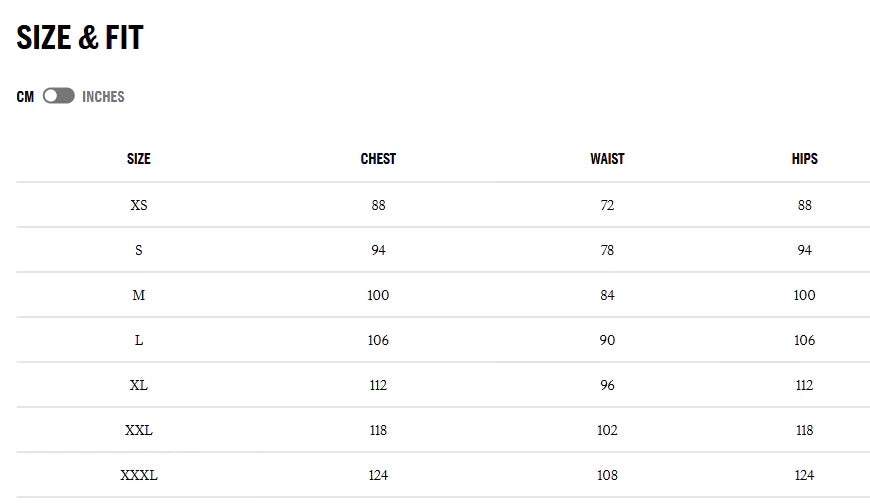870x503 pixels.
Task: Select the XS size row label
Action: (x=139, y=205)
